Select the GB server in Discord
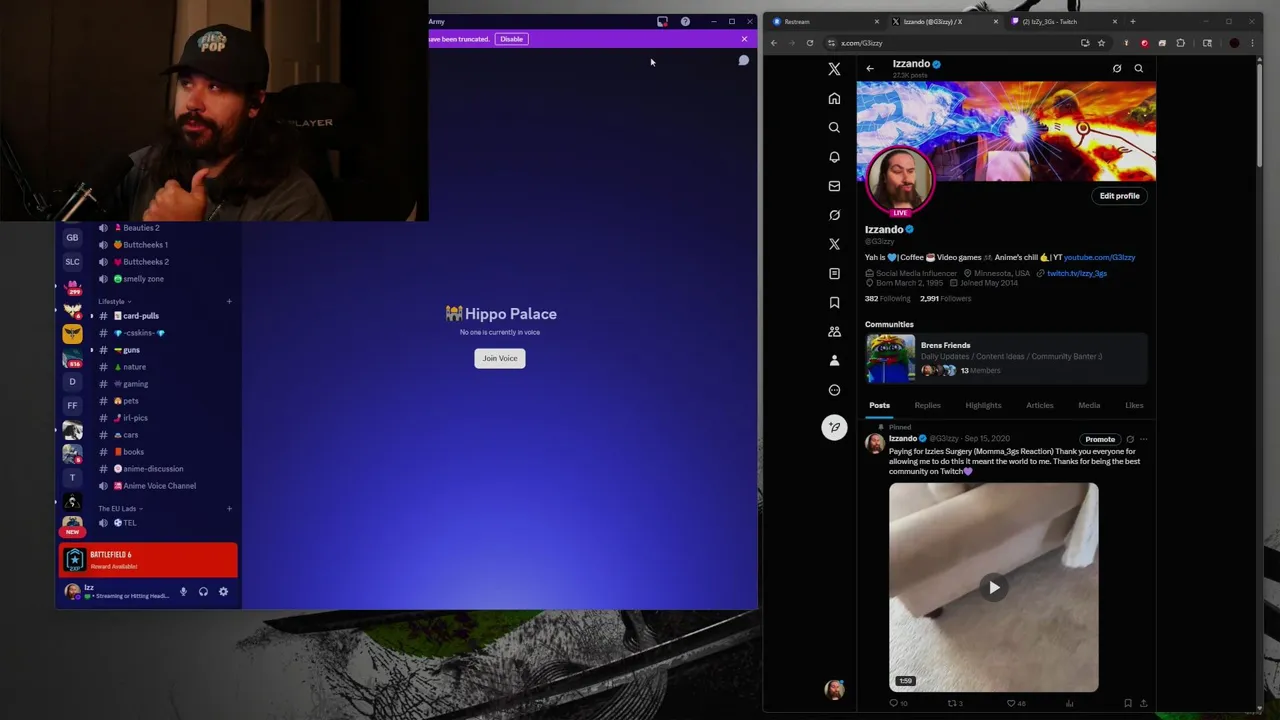Image resolution: width=1280 pixels, height=720 pixels. [x=72, y=237]
